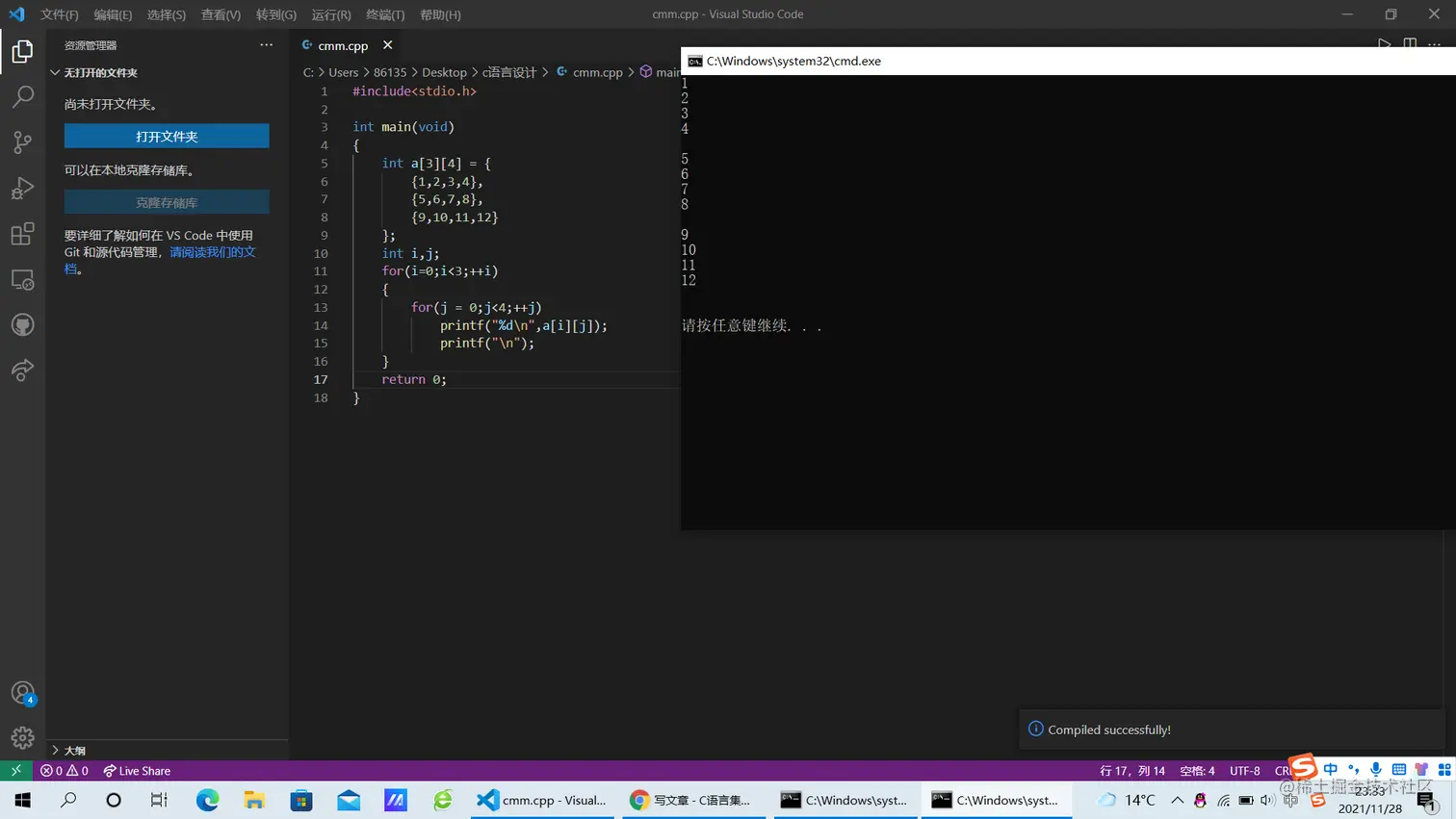Open Windows taskbar search
The height and width of the screenshot is (819, 1456).
pos(68,800)
